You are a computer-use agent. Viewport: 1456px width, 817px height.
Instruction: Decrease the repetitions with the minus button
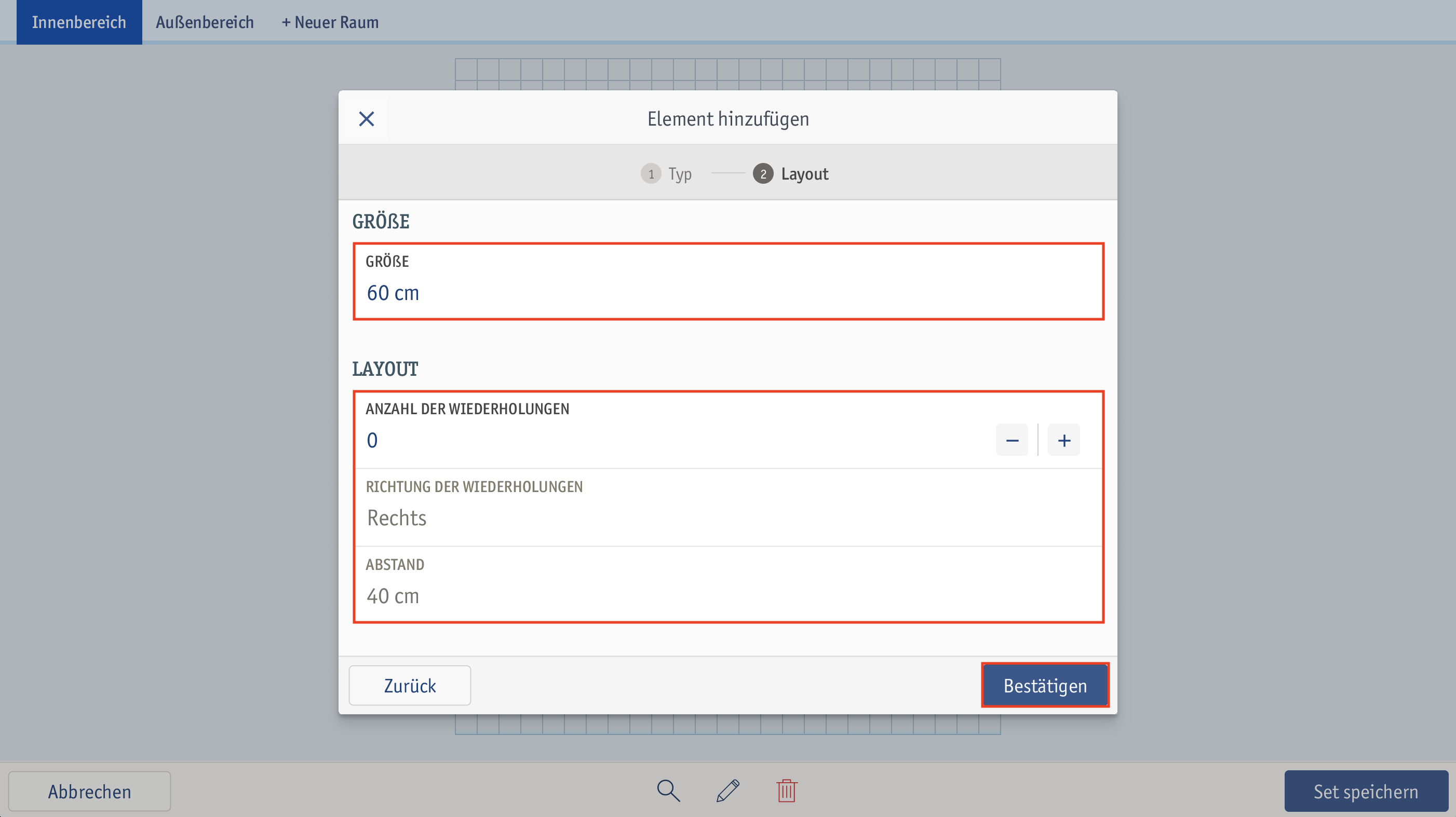tap(1012, 440)
